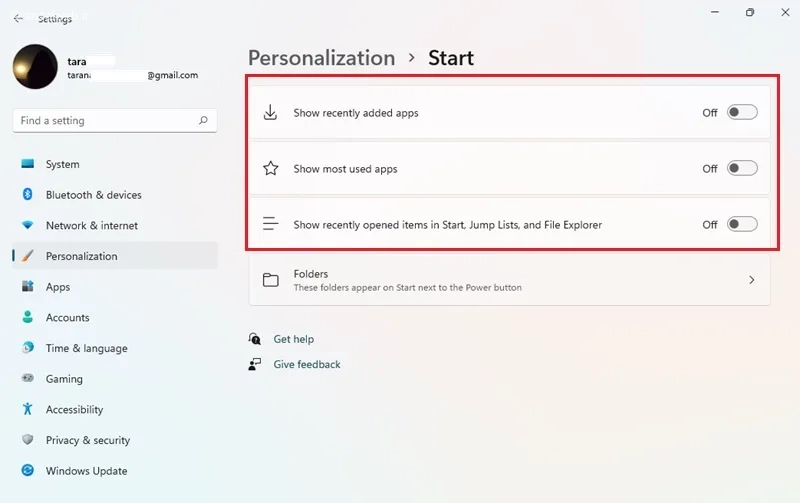The height and width of the screenshot is (503, 800).
Task: Select Time & language in sidebar
Action: [x=86, y=348]
